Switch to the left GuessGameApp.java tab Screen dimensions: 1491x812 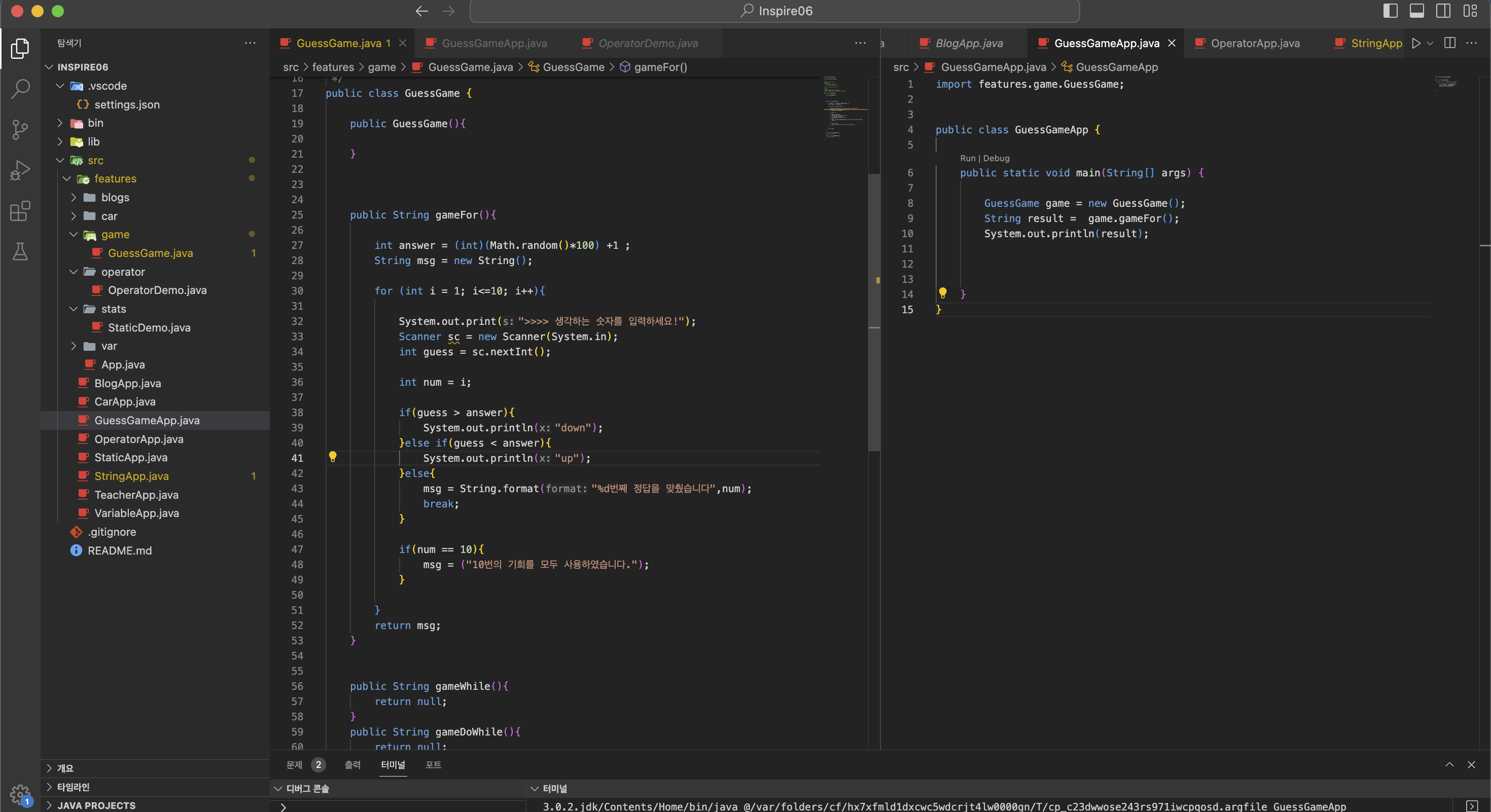(492, 43)
